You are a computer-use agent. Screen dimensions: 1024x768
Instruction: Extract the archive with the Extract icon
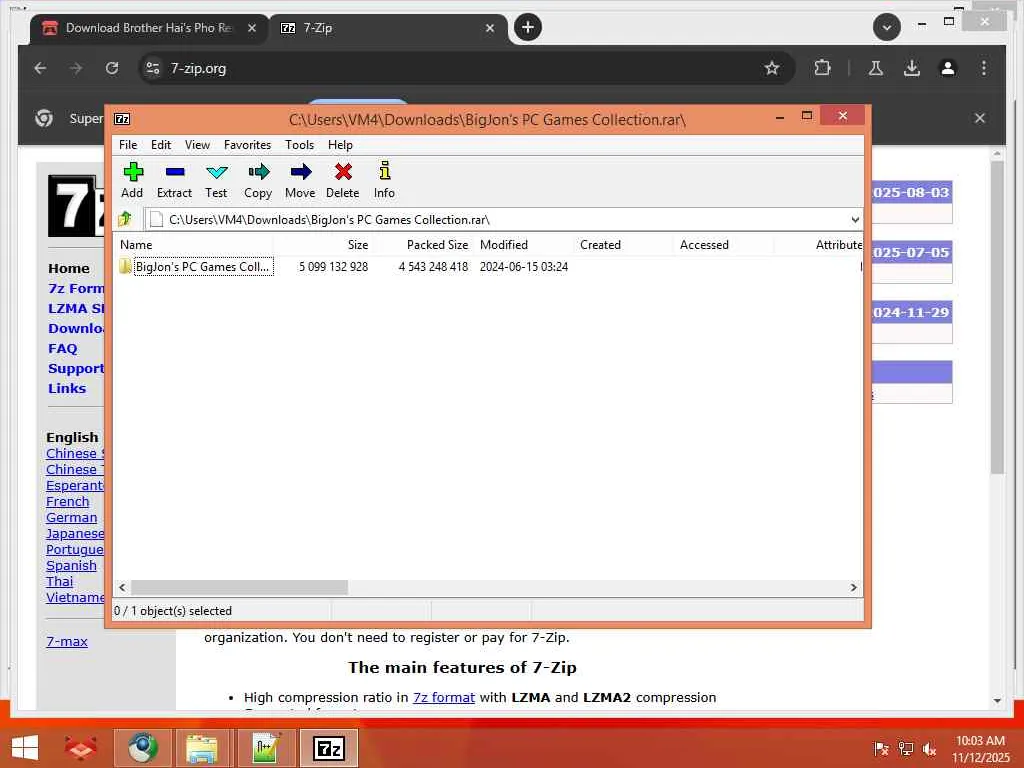pos(174,172)
